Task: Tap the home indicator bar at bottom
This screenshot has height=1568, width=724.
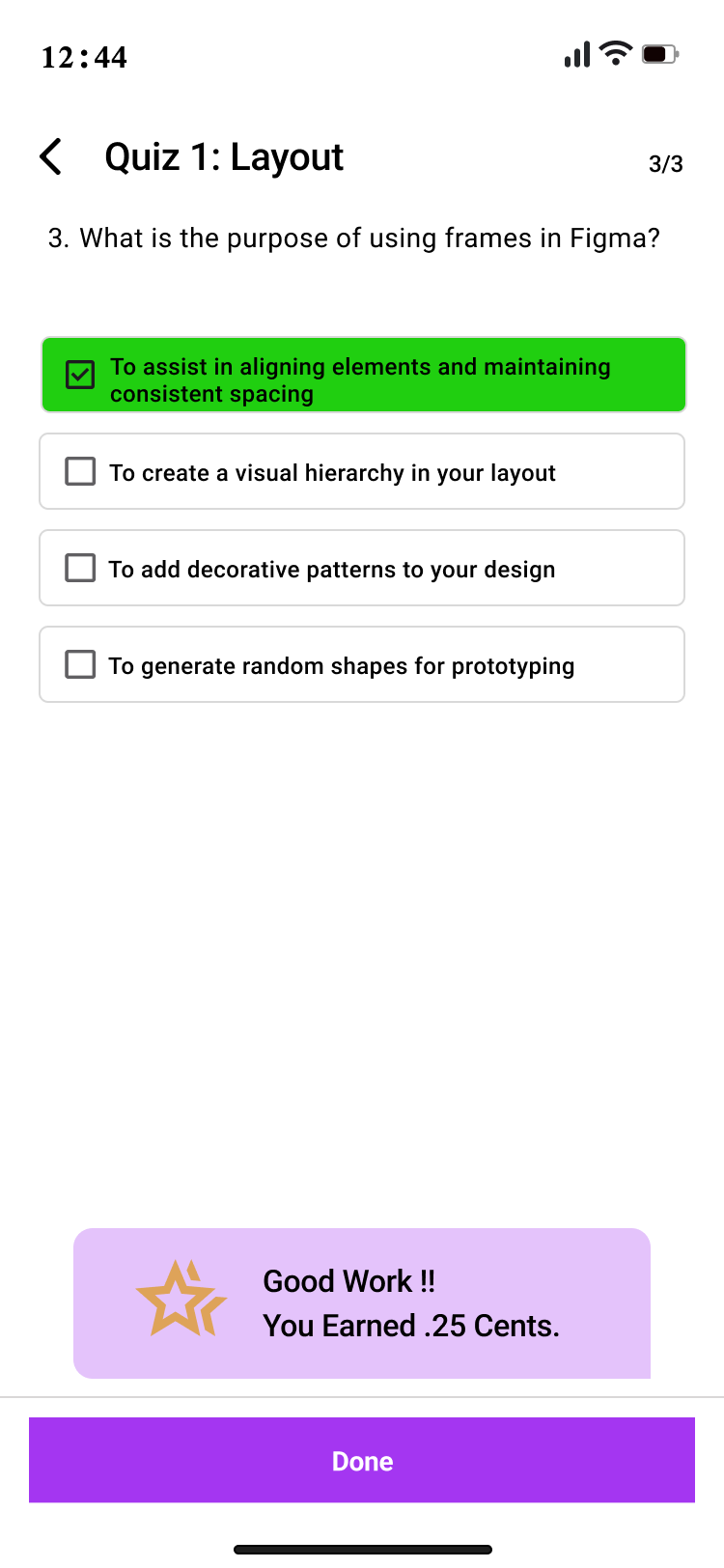Action: click(x=363, y=1550)
